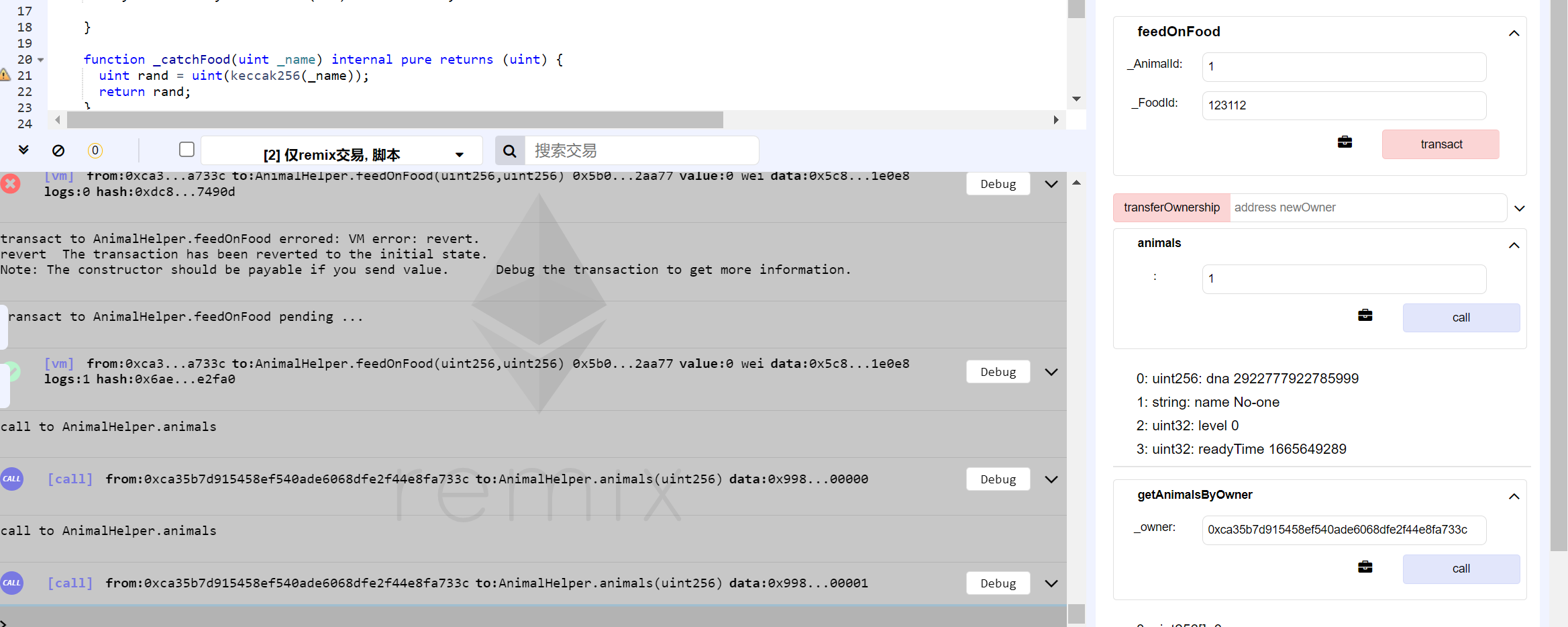Image resolution: width=1568 pixels, height=627 pixels.
Task: Click the _FoodId input field
Action: click(1343, 105)
